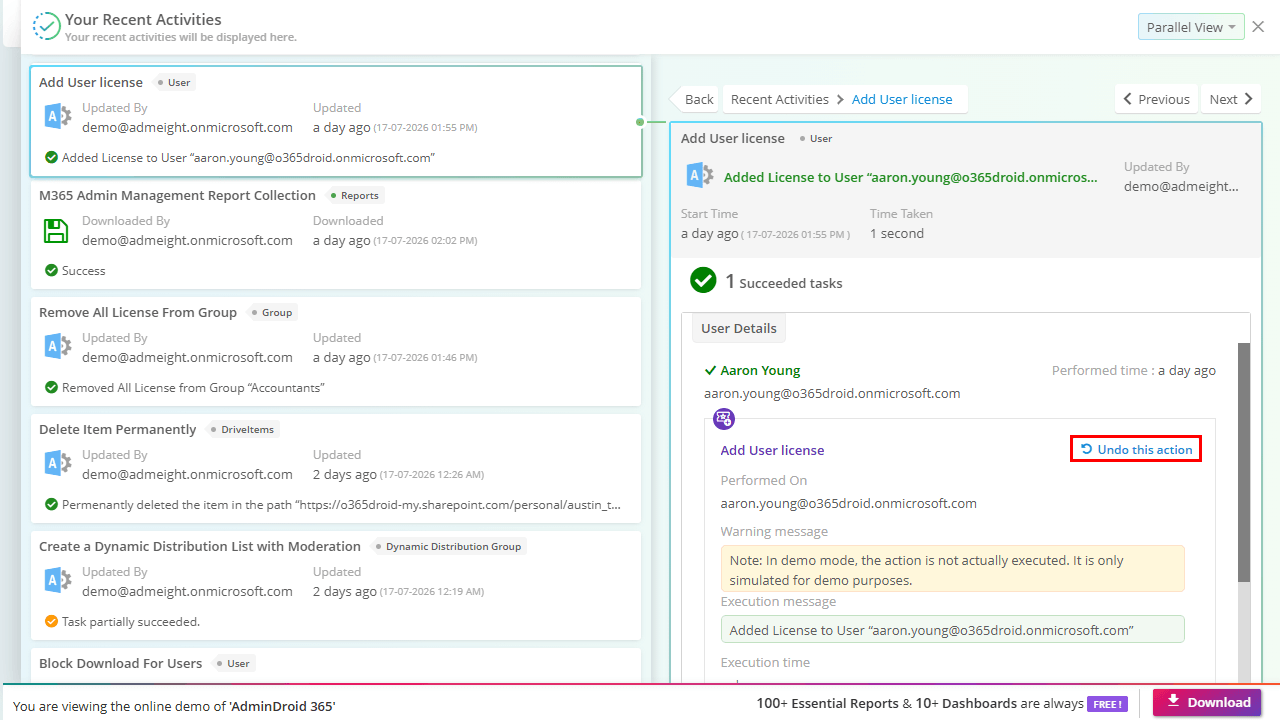Select the User Details tab

coord(739,328)
